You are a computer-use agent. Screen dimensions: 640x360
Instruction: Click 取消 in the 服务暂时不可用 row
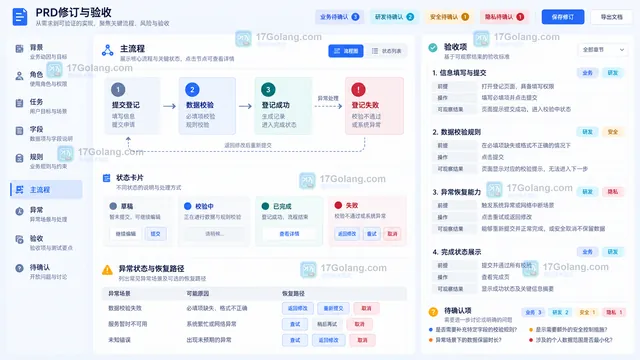(x=359, y=324)
